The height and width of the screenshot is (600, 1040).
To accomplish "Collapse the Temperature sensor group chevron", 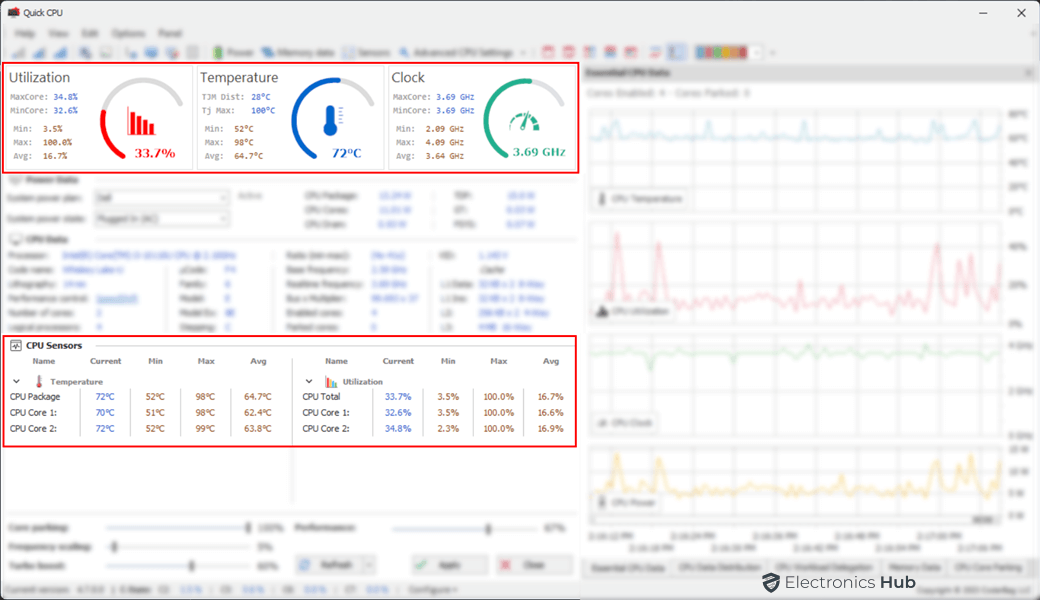I will click(x=17, y=381).
